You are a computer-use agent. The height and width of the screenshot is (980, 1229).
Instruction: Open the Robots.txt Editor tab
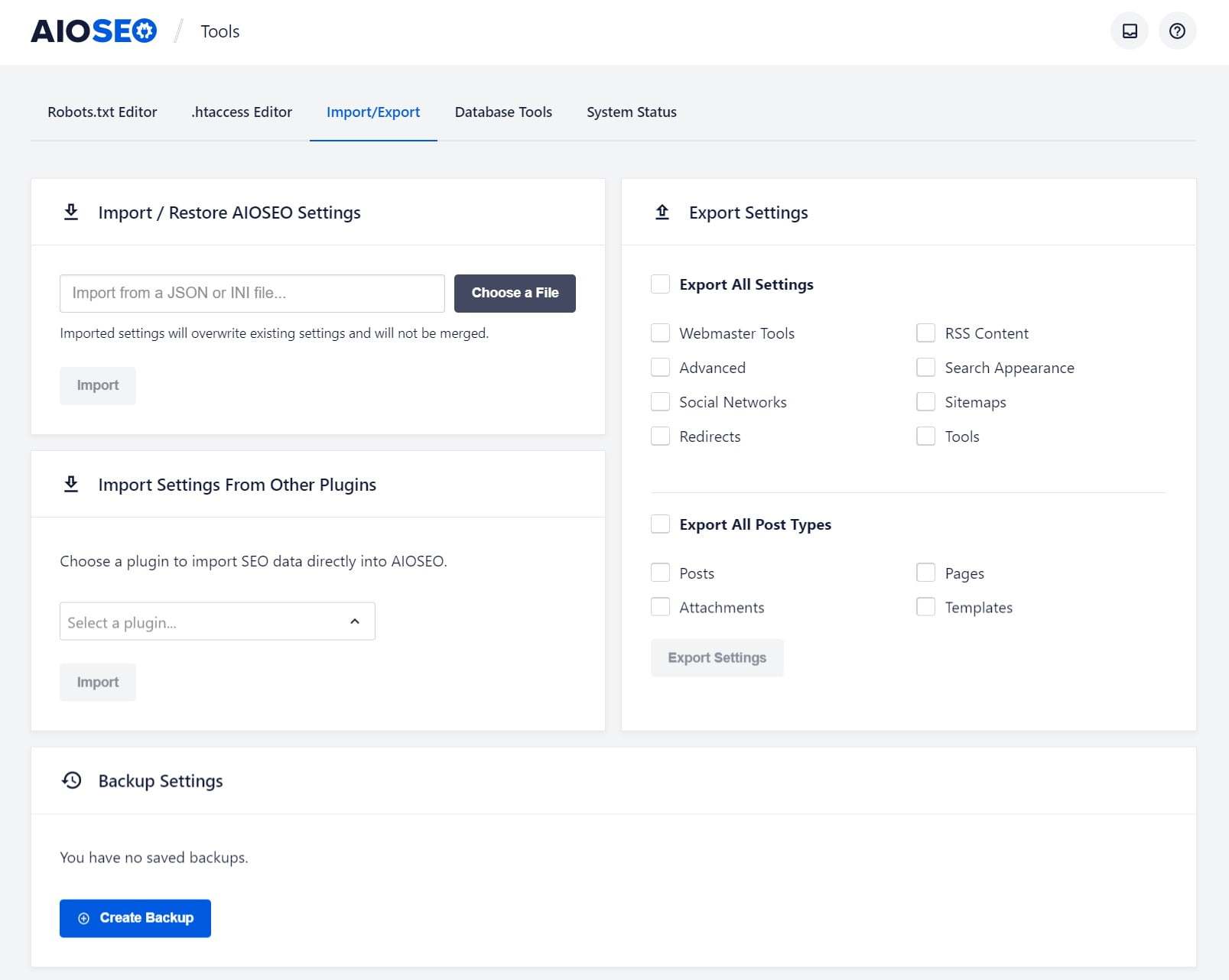point(102,112)
